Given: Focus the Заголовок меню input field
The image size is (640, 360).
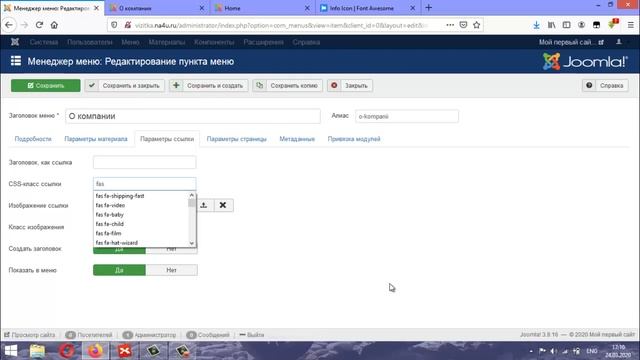Looking at the screenshot, I should 193,116.
